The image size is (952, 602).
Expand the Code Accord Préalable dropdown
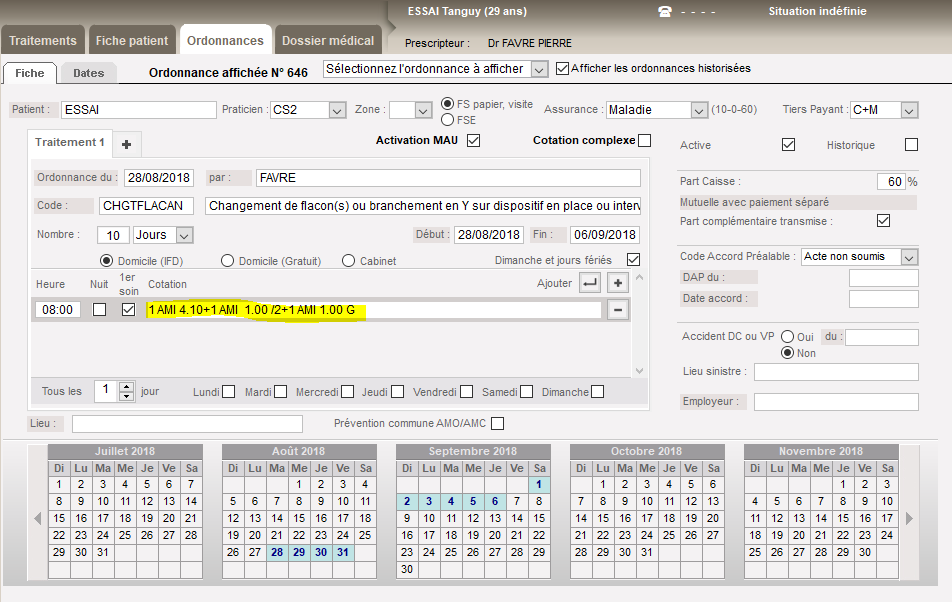click(908, 257)
